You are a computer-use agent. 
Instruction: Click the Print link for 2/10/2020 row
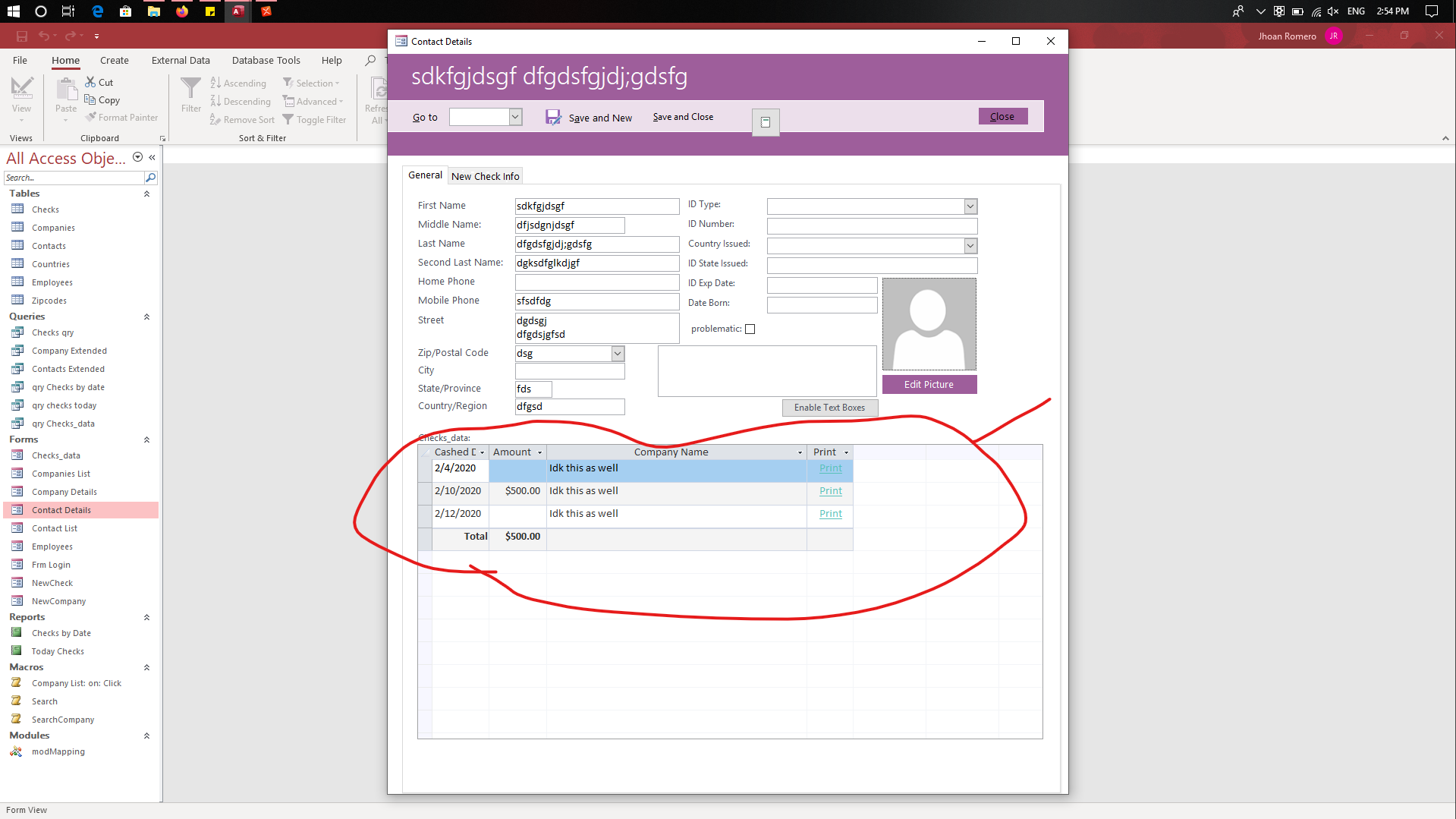[831, 491]
